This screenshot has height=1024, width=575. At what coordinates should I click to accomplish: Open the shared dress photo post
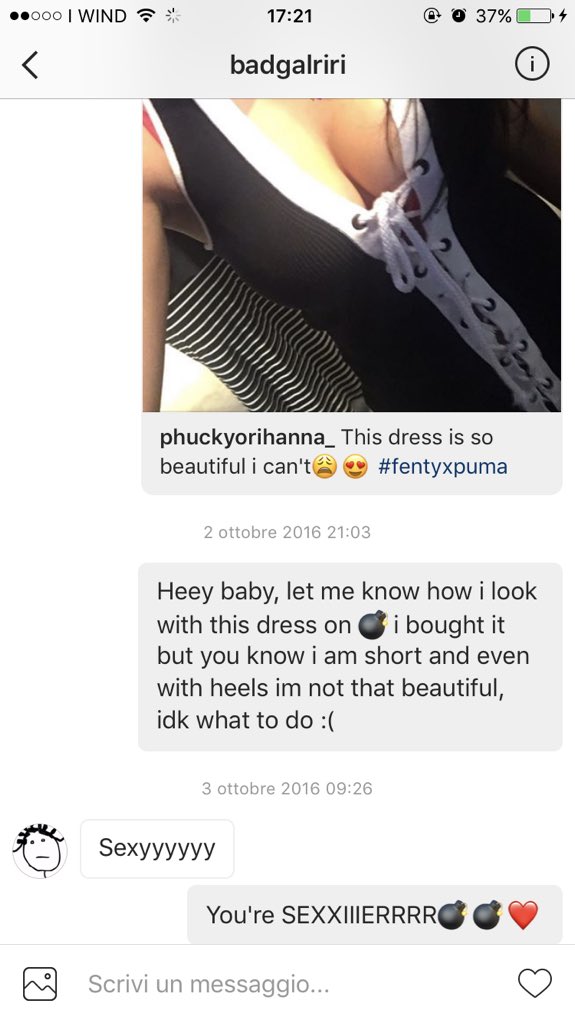pos(352,255)
